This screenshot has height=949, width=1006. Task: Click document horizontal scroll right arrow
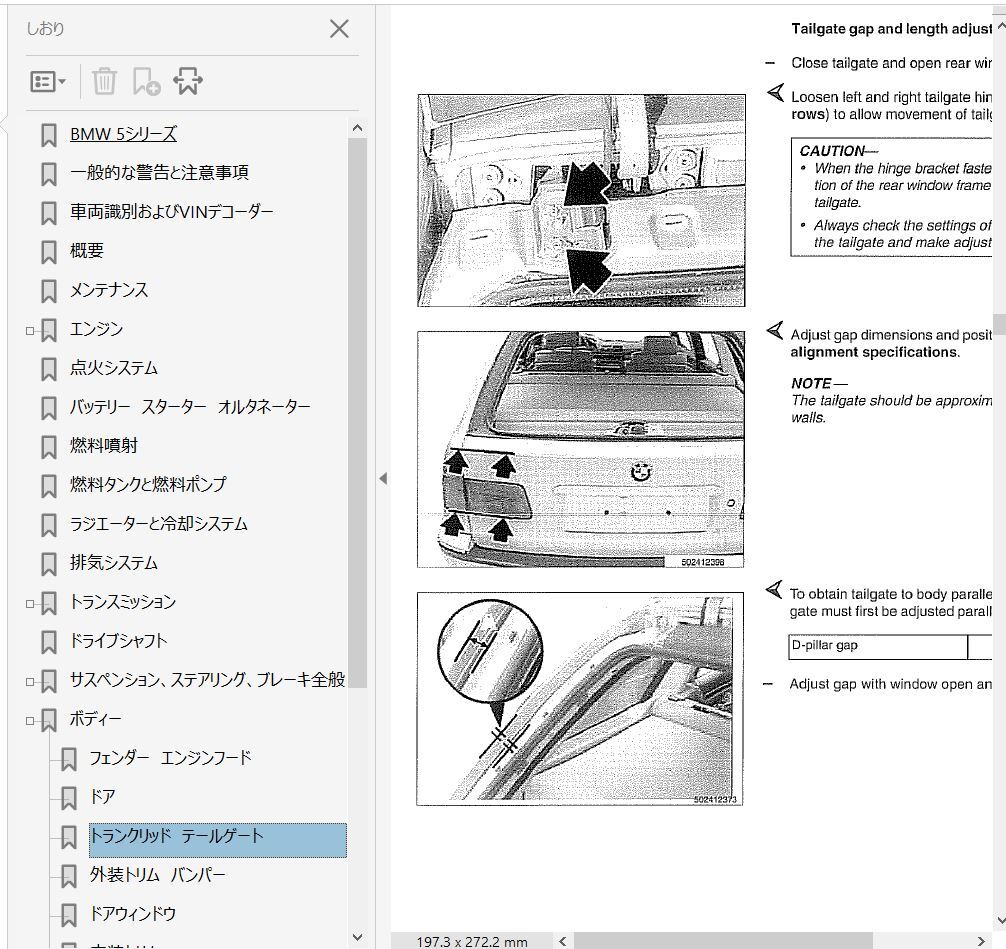pos(980,941)
